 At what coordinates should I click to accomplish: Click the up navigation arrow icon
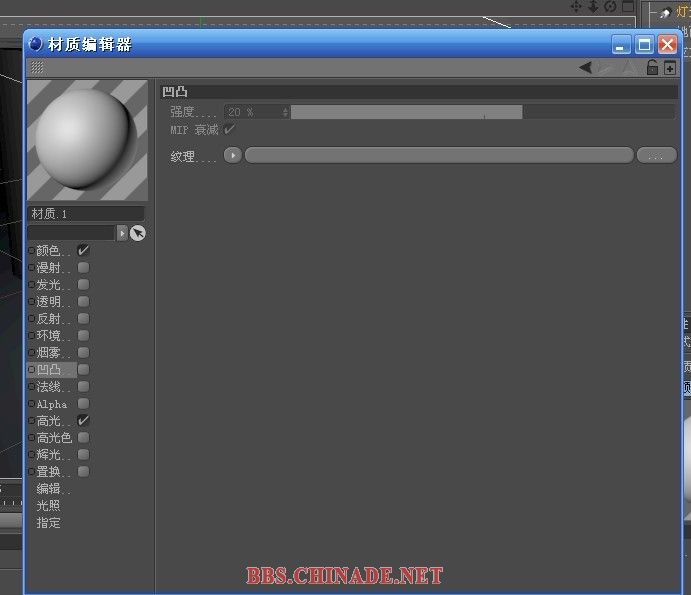coord(629,68)
